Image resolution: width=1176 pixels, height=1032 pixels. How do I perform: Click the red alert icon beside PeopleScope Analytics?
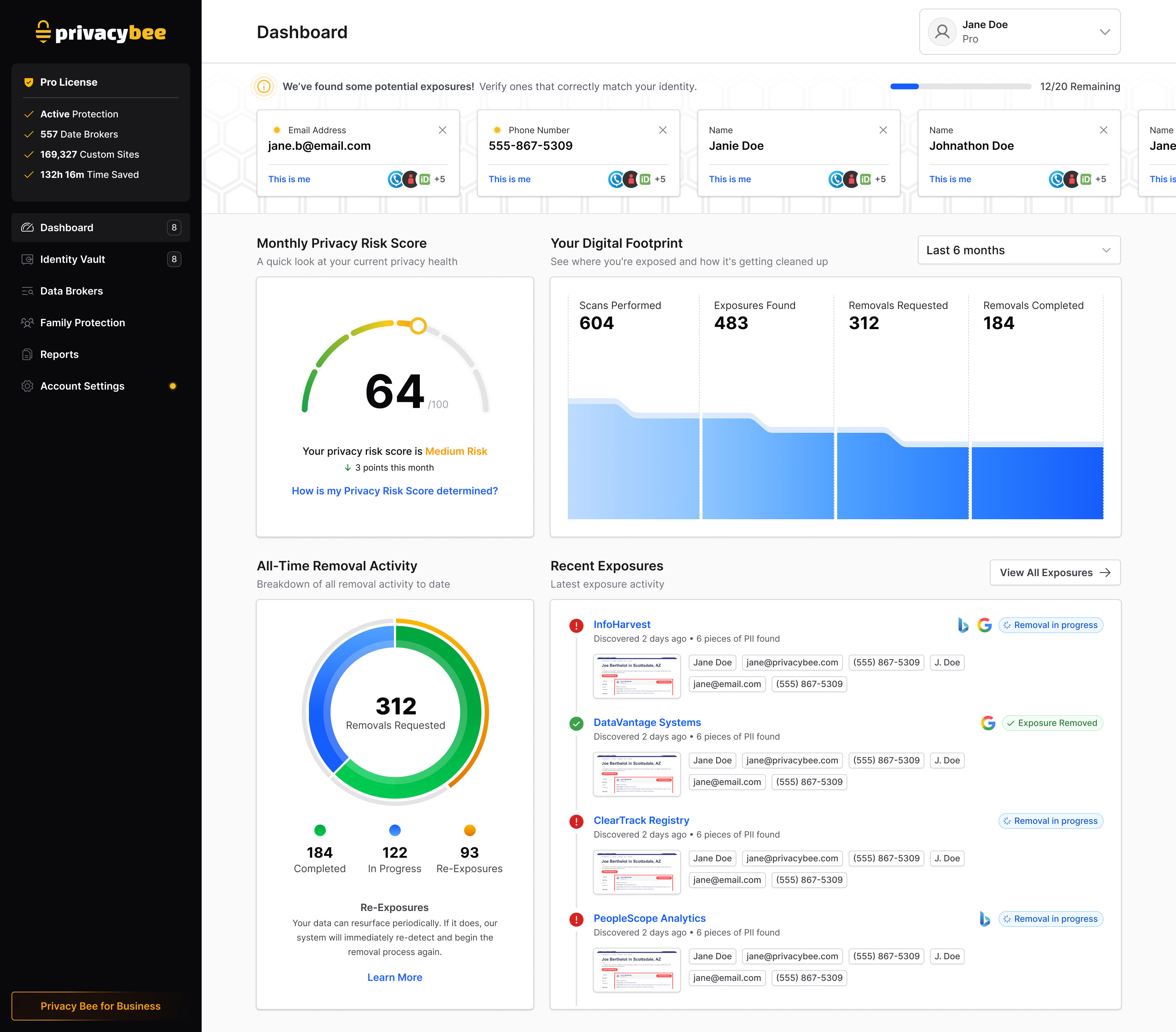coord(576,919)
